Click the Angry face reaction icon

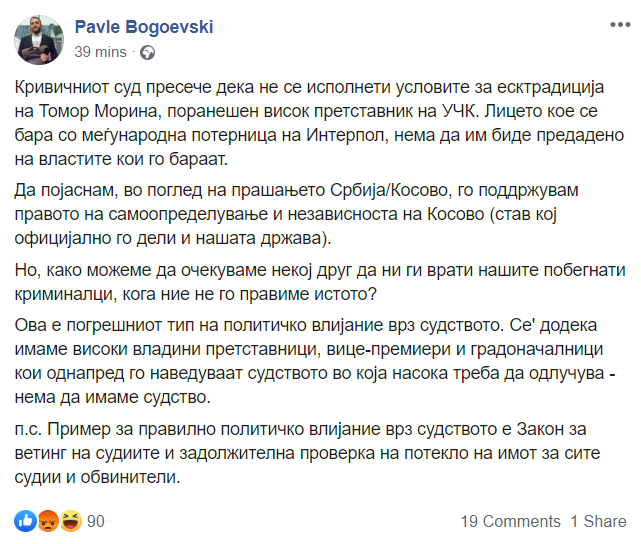(x=48, y=521)
